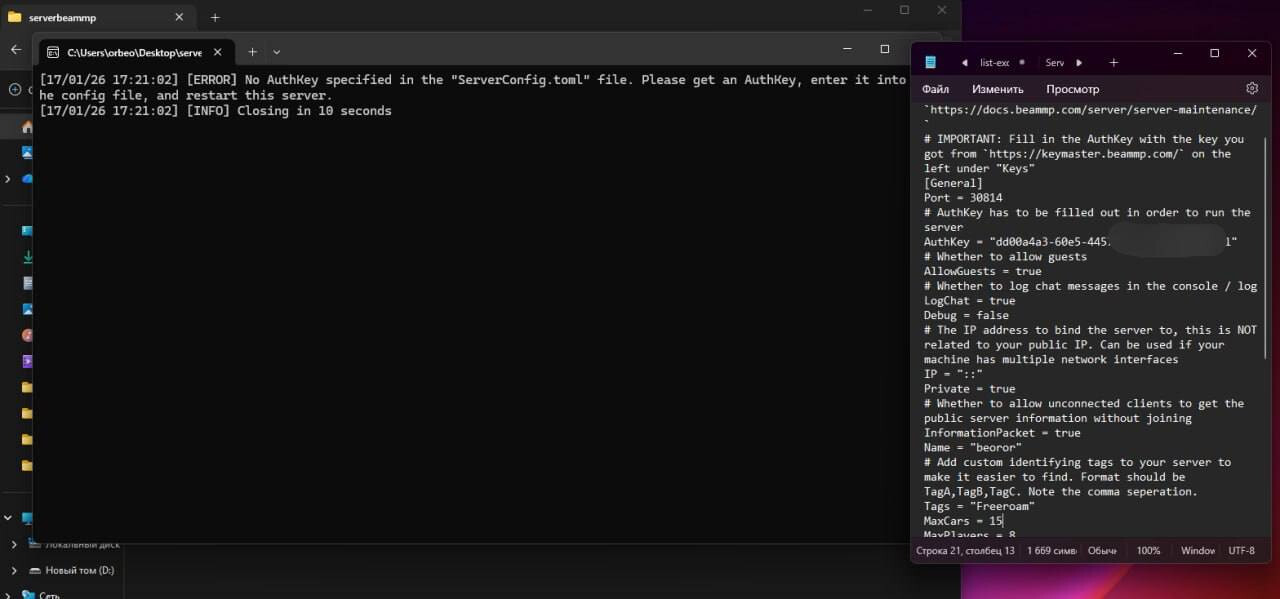Open the Файл menu in Notepad

coord(936,89)
